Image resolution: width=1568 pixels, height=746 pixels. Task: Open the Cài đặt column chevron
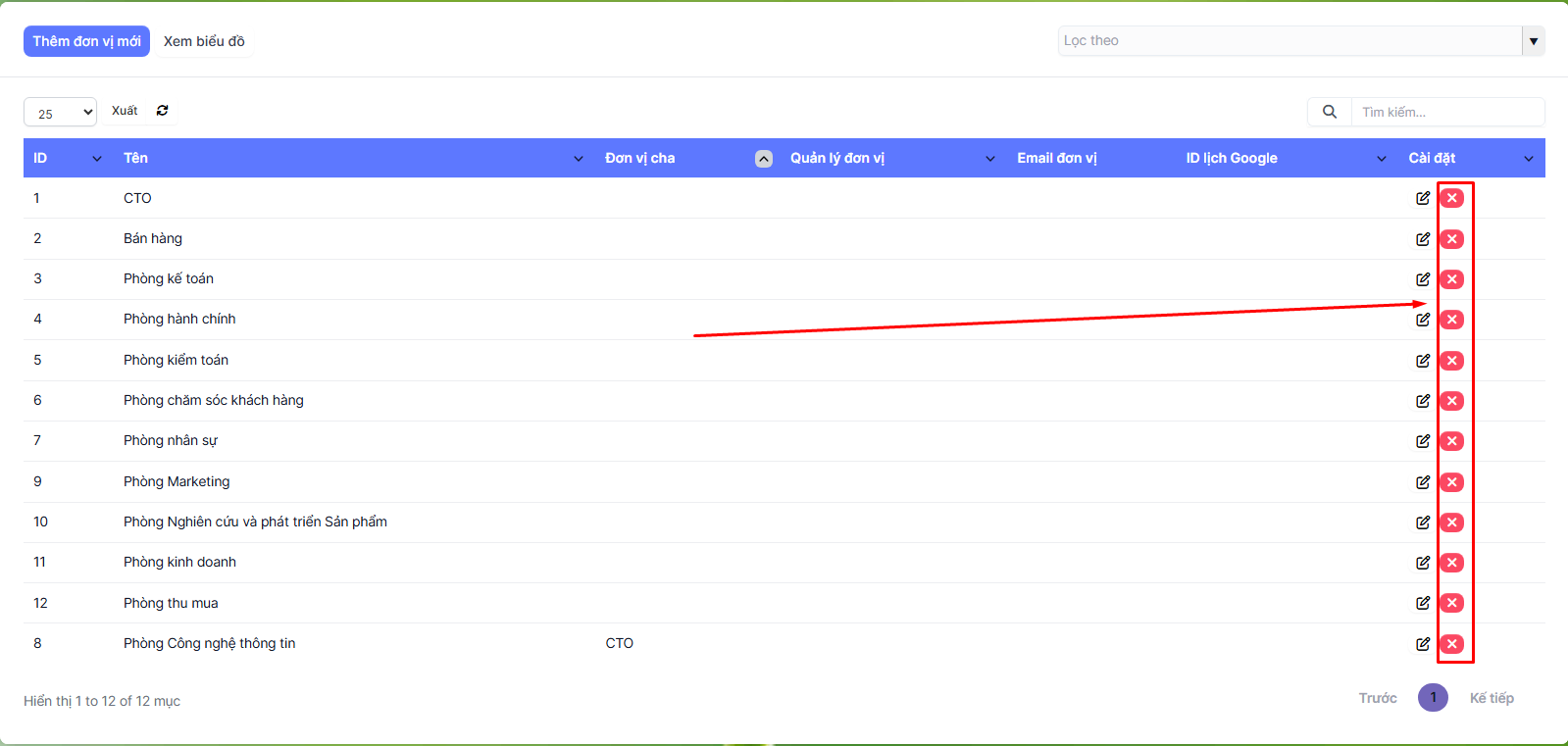(1528, 159)
